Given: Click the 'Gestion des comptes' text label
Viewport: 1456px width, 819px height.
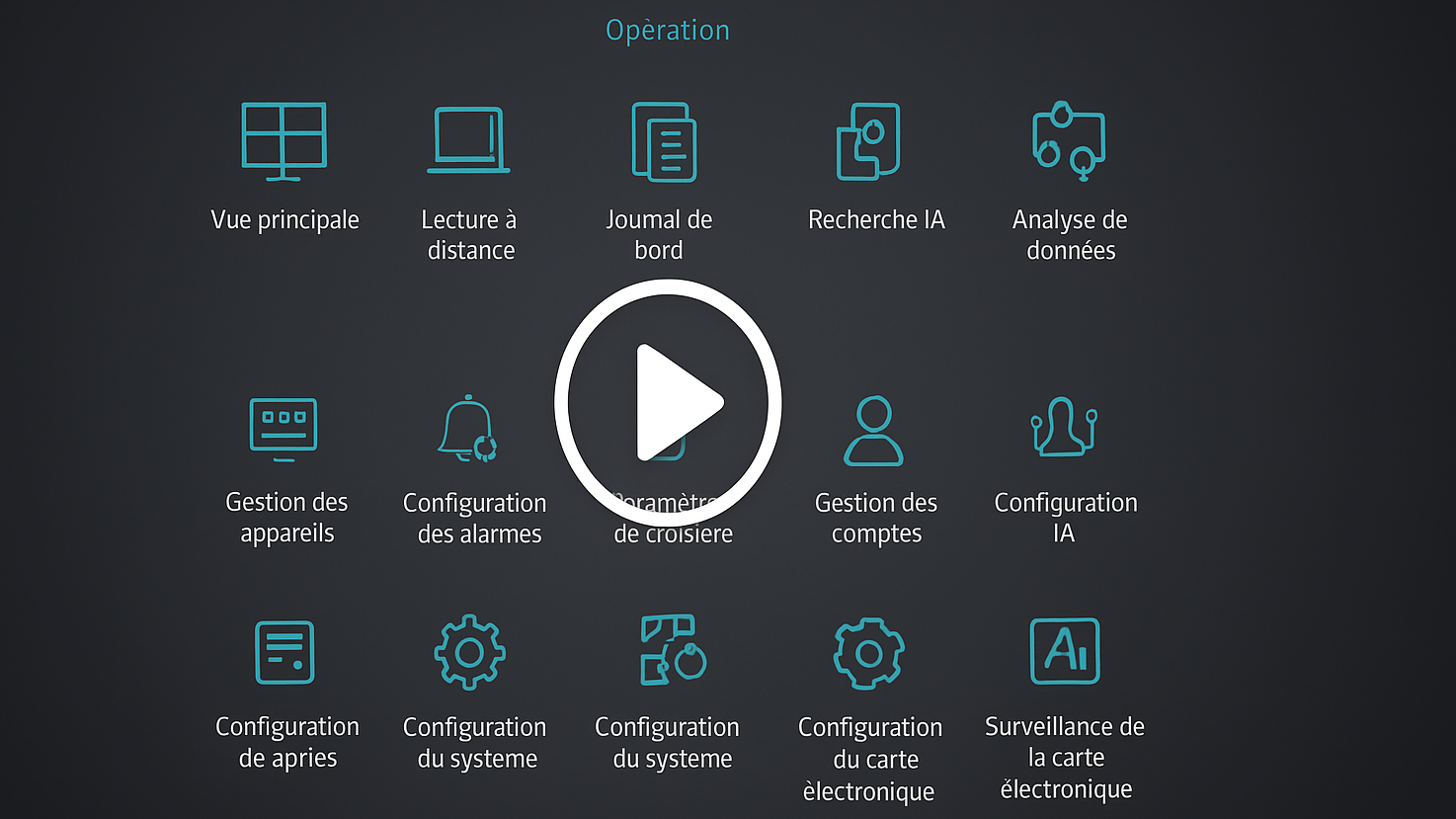Looking at the screenshot, I should 876,518.
